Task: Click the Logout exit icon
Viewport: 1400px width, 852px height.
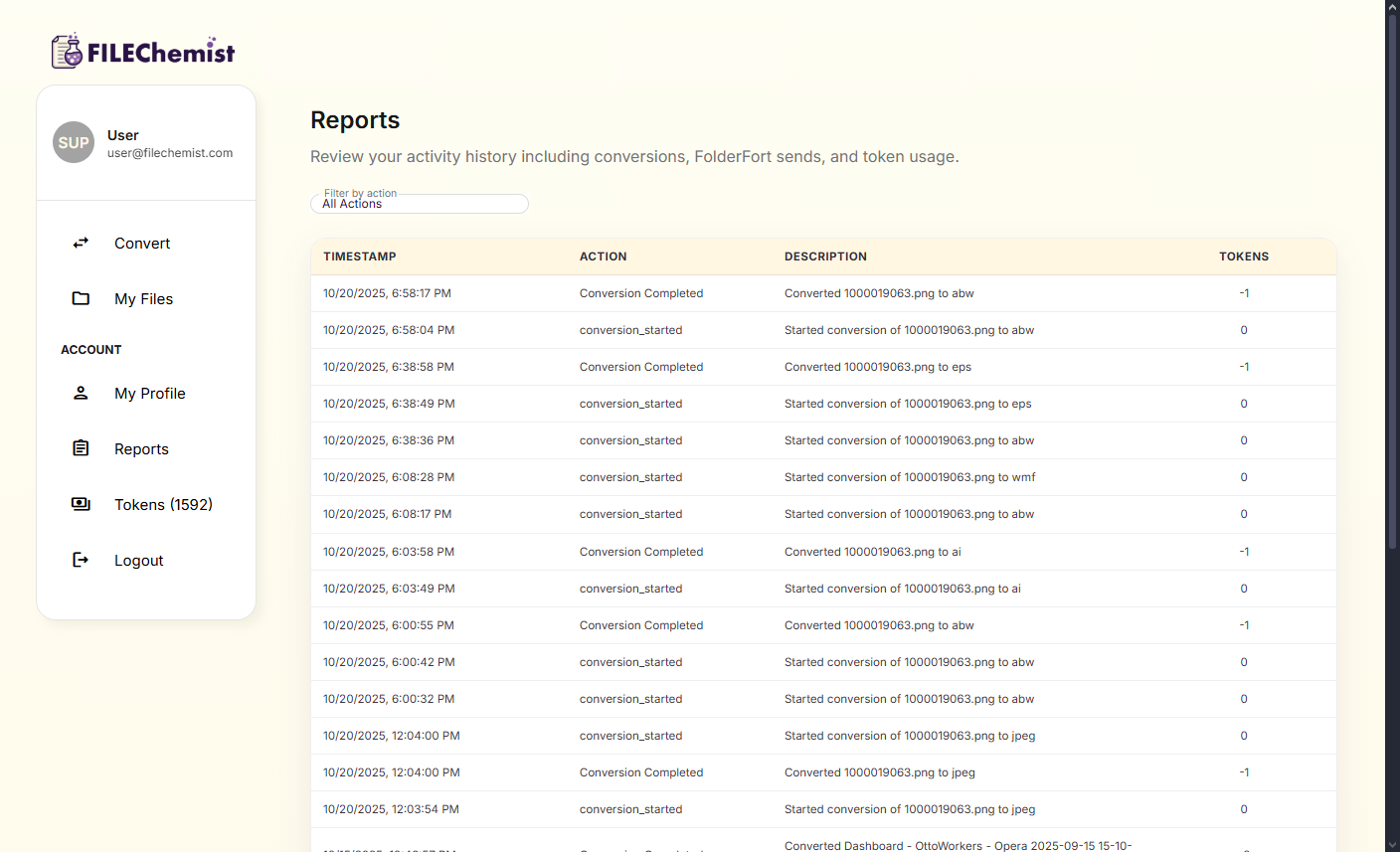Action: pos(81,560)
